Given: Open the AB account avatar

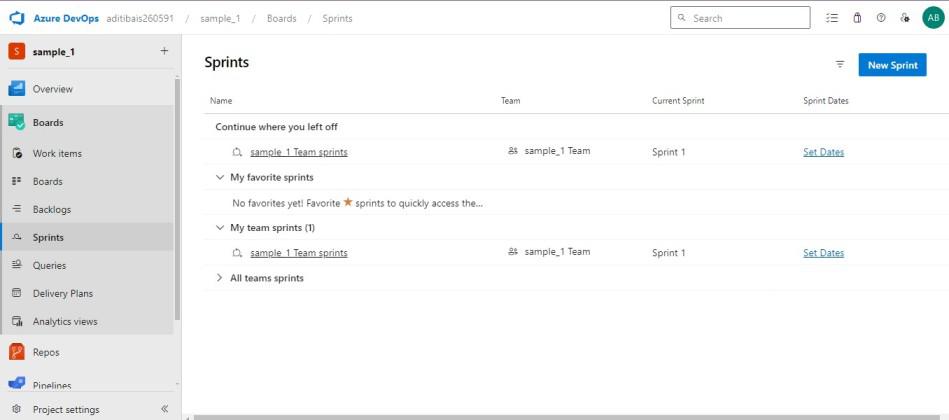Looking at the screenshot, I should [x=933, y=18].
